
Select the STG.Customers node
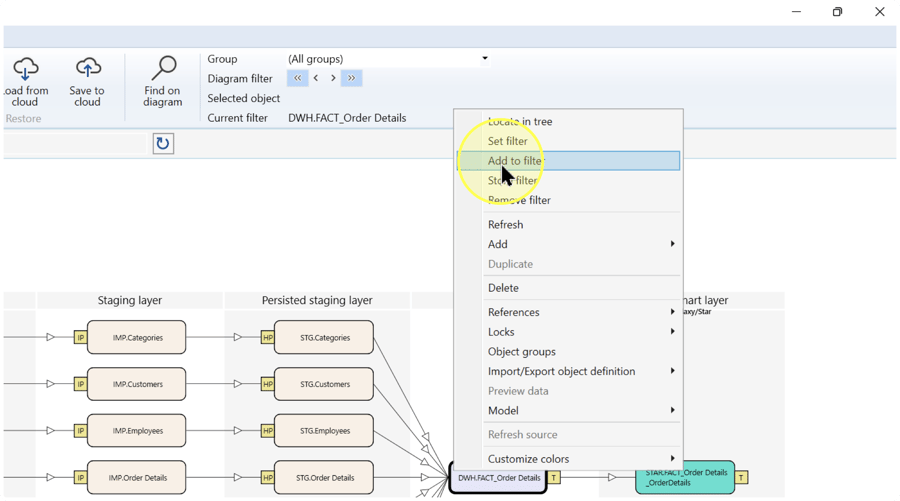click(x=324, y=384)
